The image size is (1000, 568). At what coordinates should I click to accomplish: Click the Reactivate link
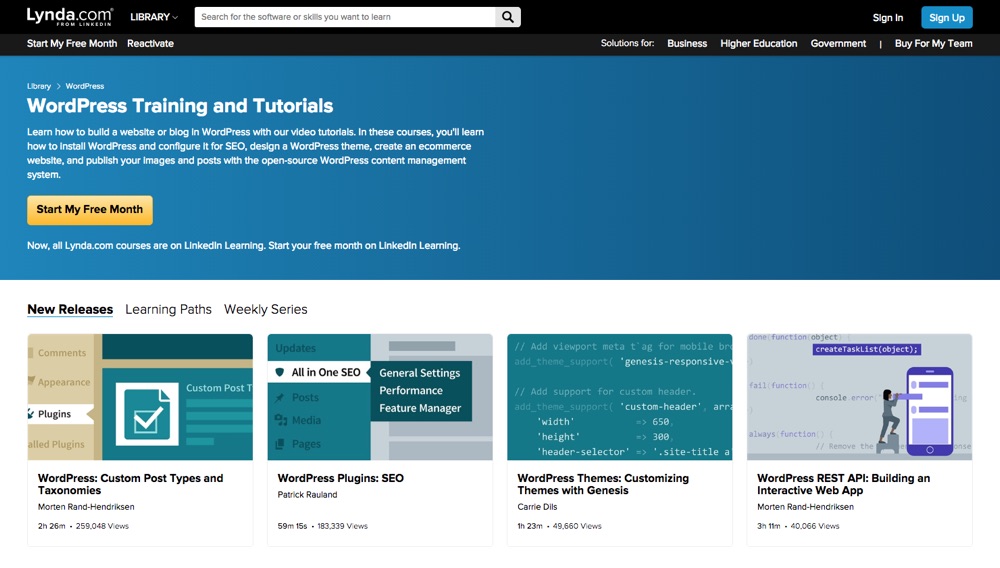tap(151, 43)
